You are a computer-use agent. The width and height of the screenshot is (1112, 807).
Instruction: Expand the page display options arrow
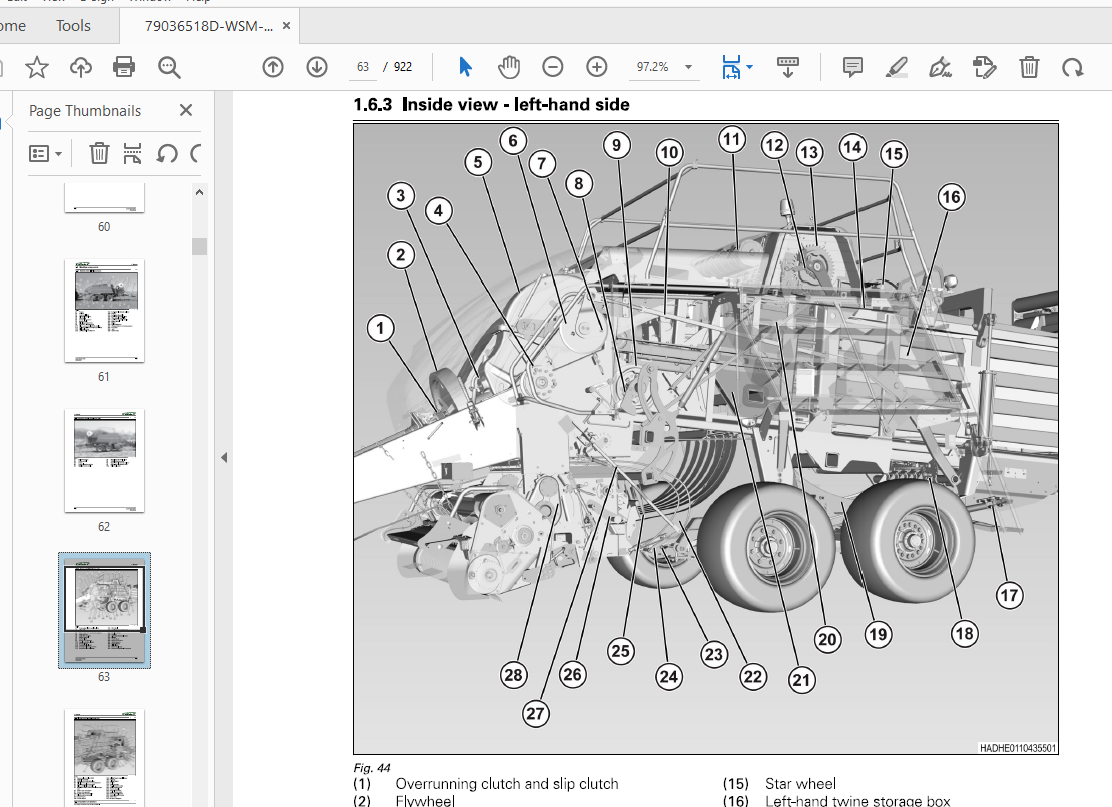click(x=750, y=67)
